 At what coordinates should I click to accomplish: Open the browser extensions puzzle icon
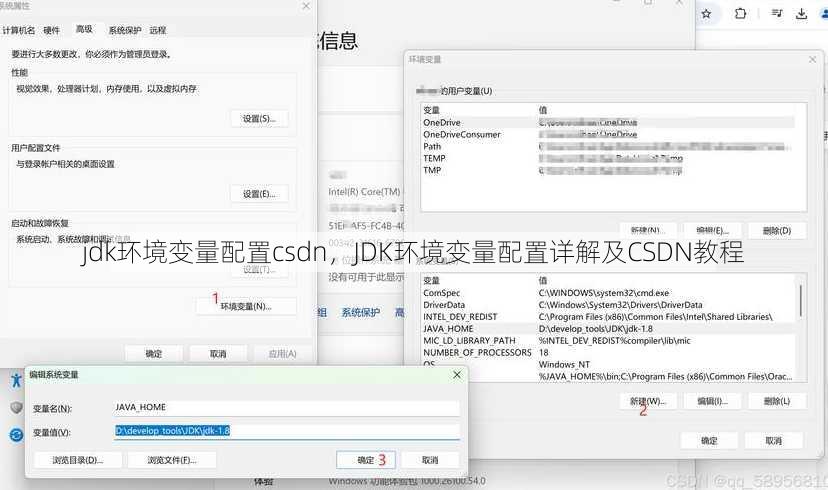point(740,14)
